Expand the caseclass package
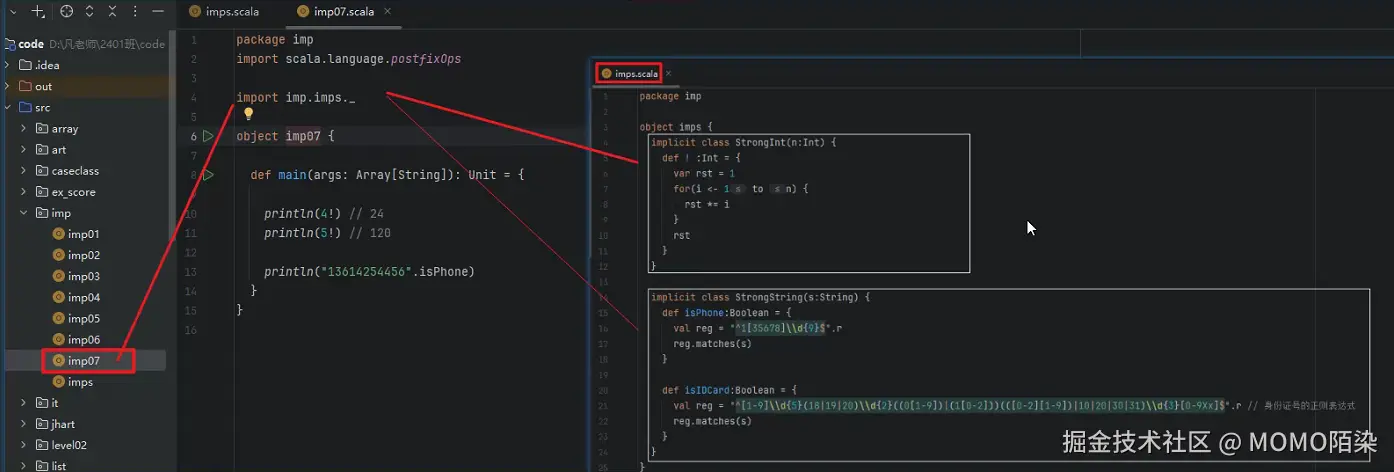This screenshot has width=1394, height=472. (24, 170)
